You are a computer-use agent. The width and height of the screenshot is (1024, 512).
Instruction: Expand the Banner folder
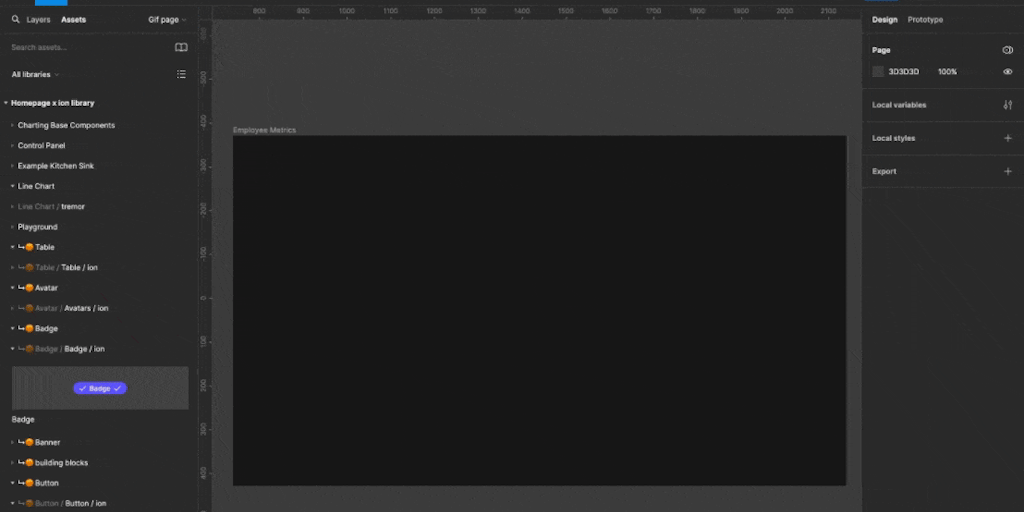coord(12,442)
